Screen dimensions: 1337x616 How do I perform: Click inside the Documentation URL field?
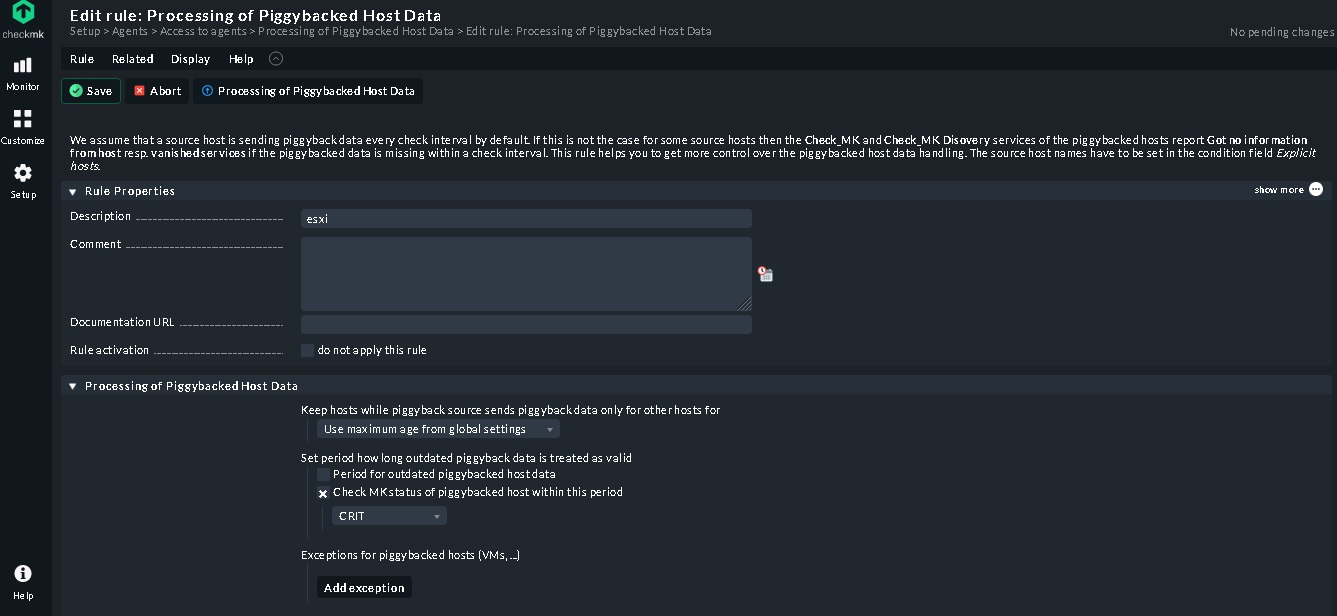coord(525,324)
